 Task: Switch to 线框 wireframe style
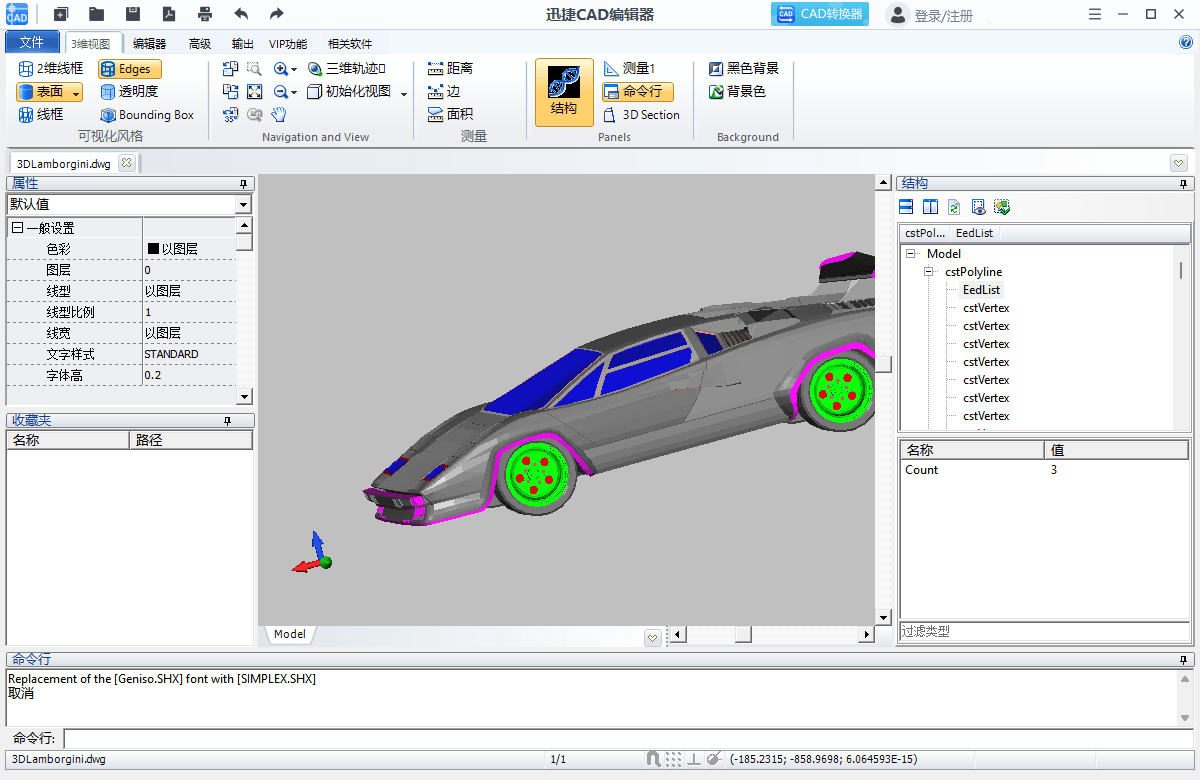pyautogui.click(x=41, y=115)
